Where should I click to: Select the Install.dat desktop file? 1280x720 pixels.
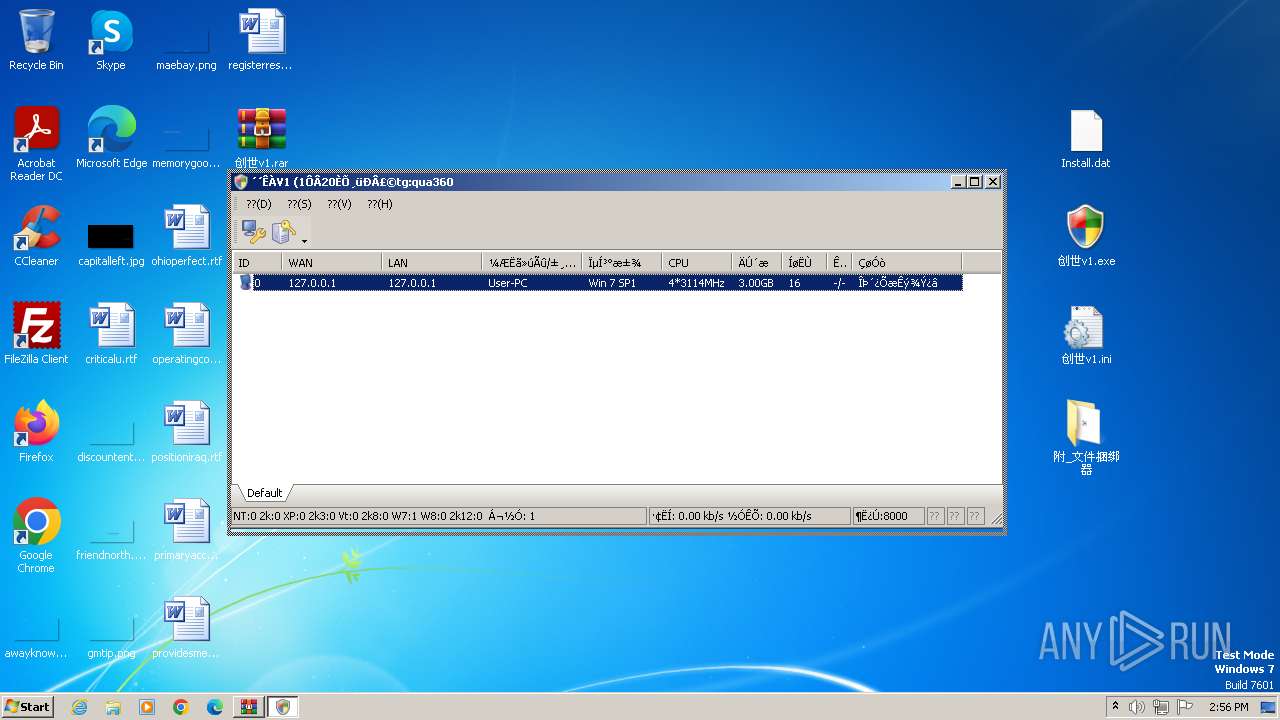click(x=1086, y=138)
